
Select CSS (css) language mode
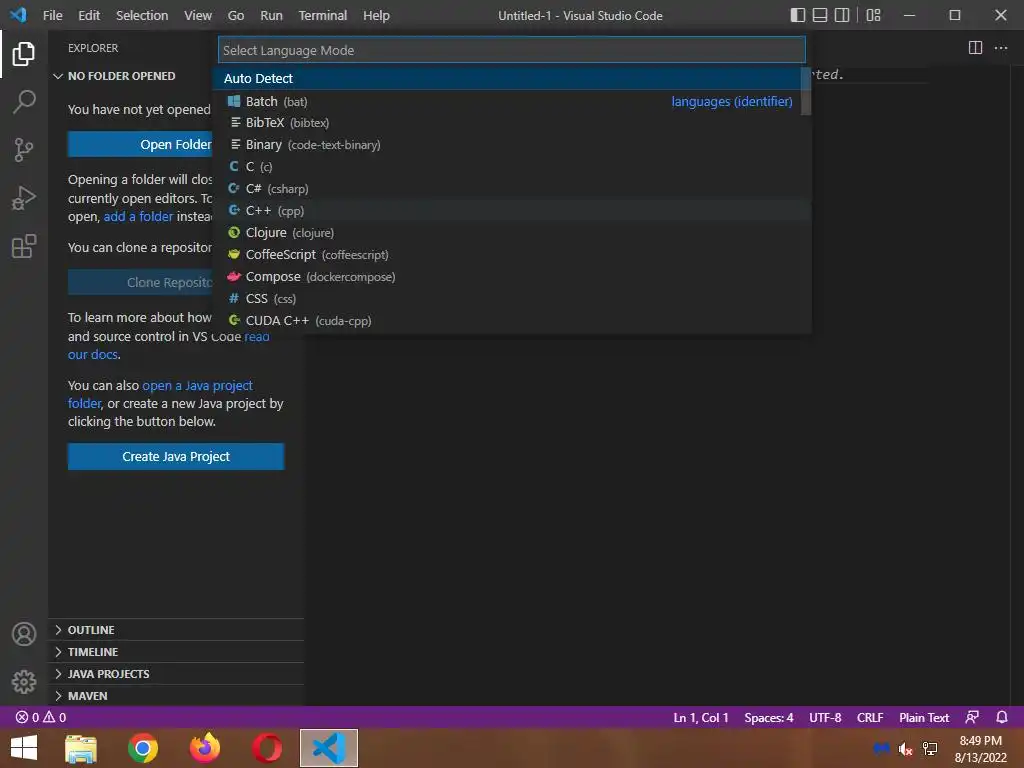[511, 298]
